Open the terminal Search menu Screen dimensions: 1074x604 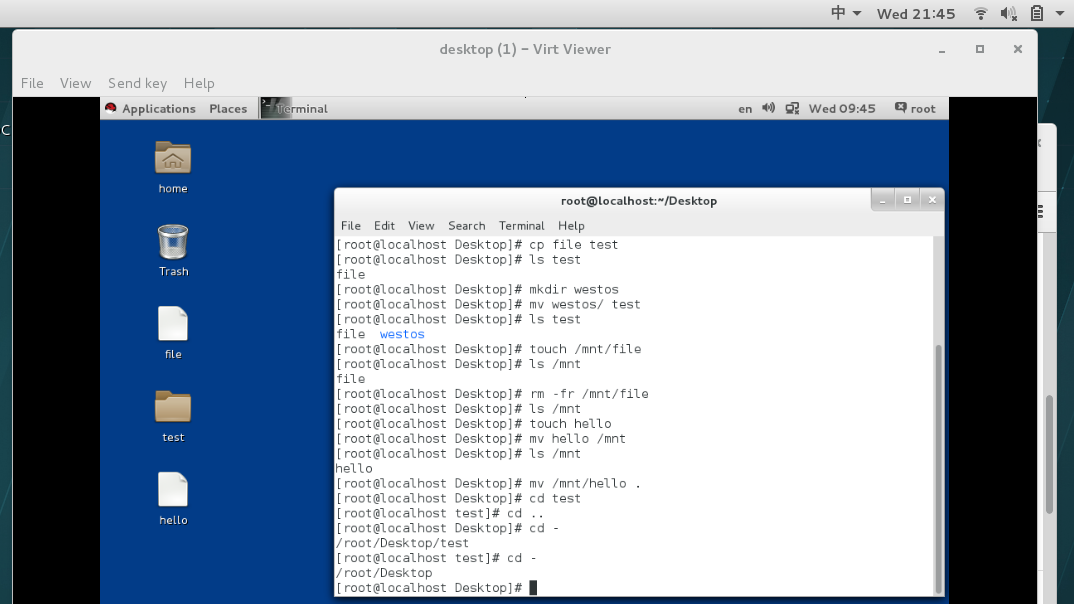click(466, 225)
